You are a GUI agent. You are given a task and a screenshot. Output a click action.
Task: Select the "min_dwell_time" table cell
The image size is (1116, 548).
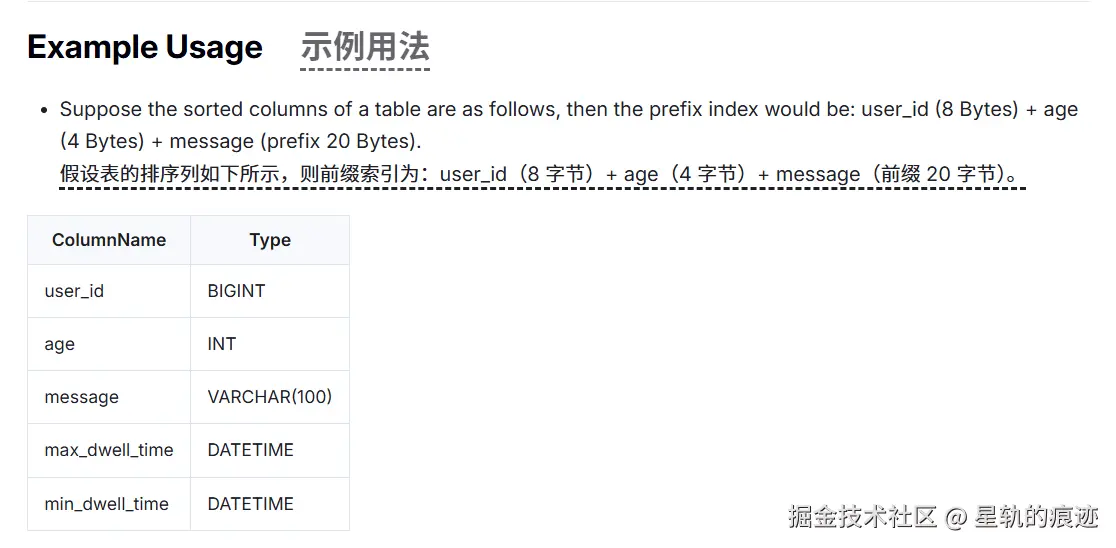click(106, 504)
